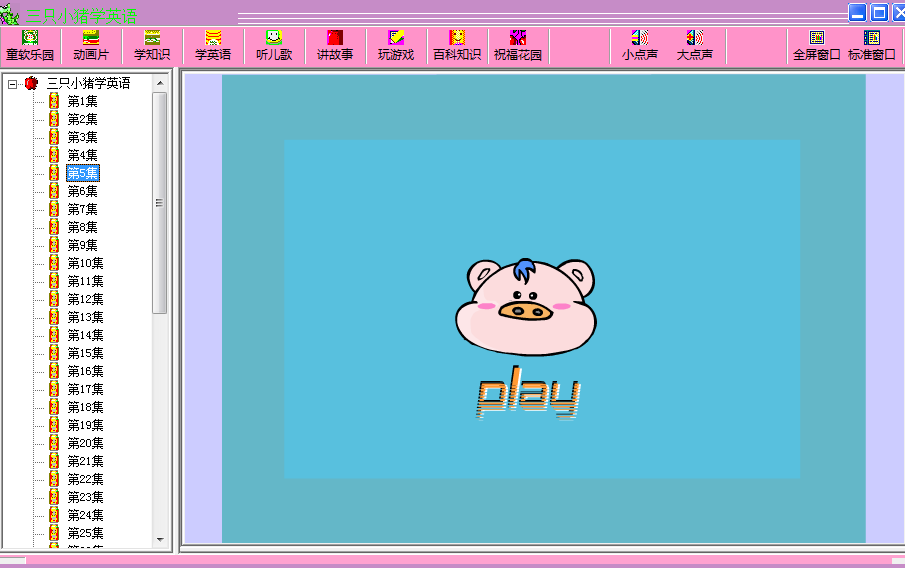Open the 百科知识 encyclopedia section
The width and height of the screenshot is (905, 568).
pos(457,46)
